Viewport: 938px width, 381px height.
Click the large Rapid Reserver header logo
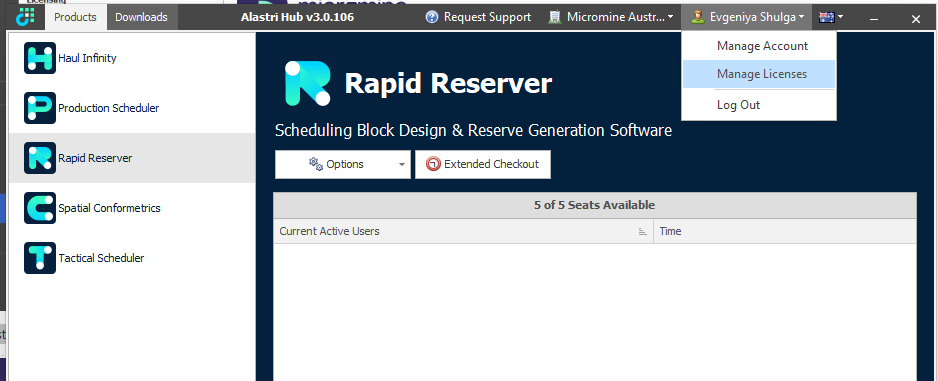pos(307,83)
